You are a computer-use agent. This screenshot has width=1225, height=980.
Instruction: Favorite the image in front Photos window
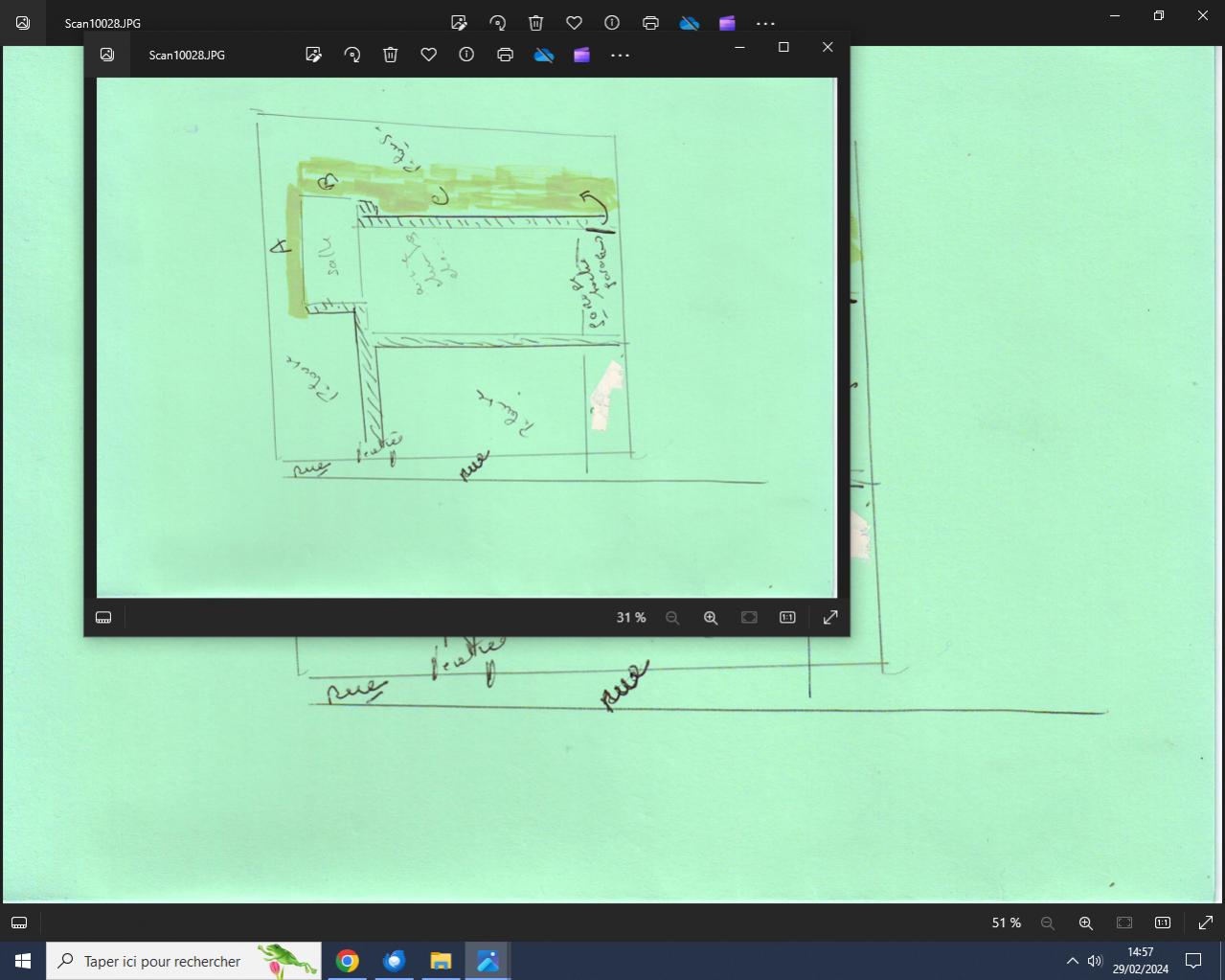tap(429, 55)
